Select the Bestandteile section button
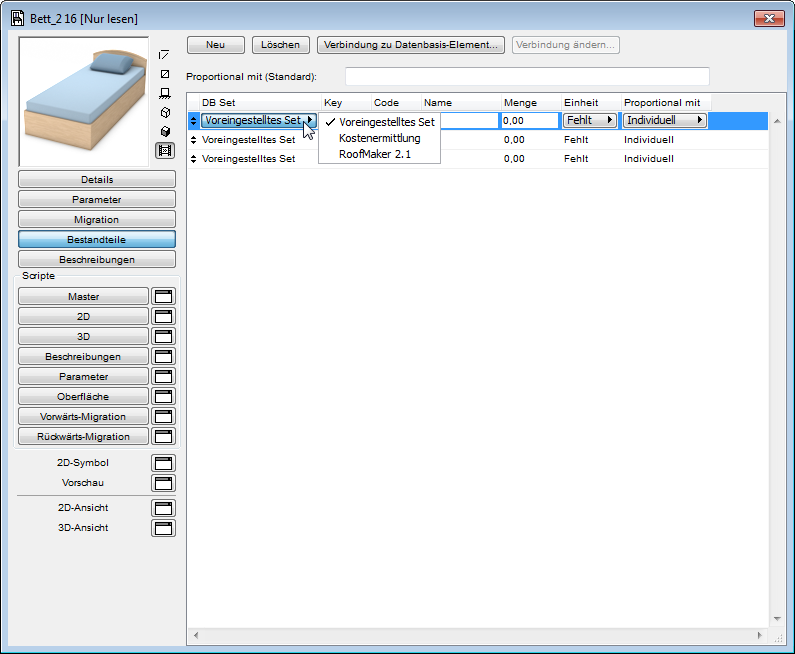Image resolution: width=795 pixels, height=654 pixels. (x=97, y=239)
